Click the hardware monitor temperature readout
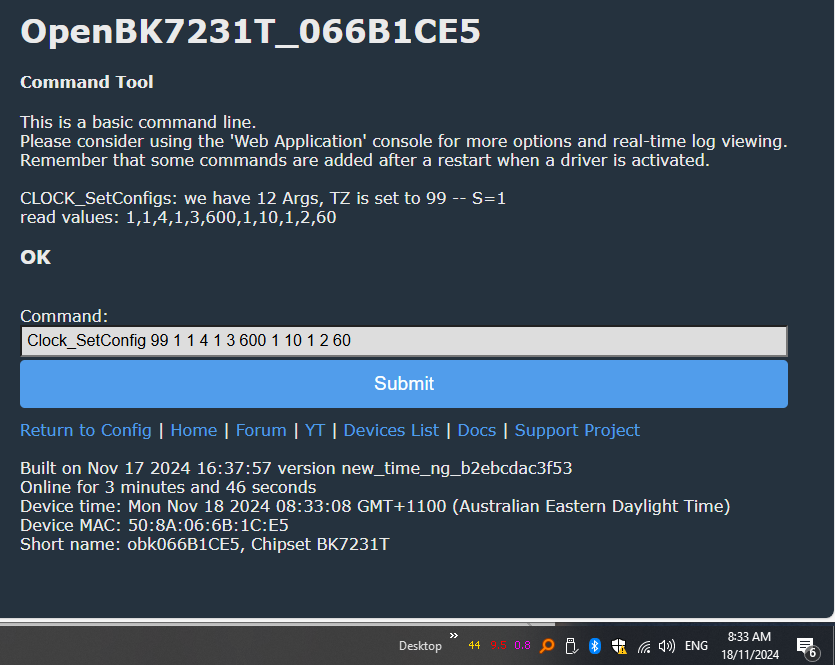This screenshot has width=835, height=665. [x=474, y=645]
